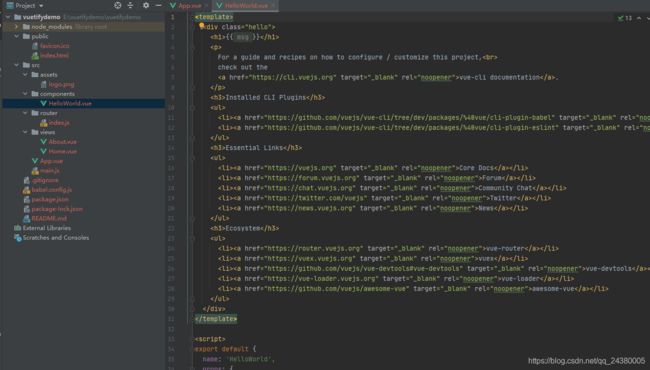Collapse the views folder
Screen dimensions: 650x370
[x=25, y=132]
